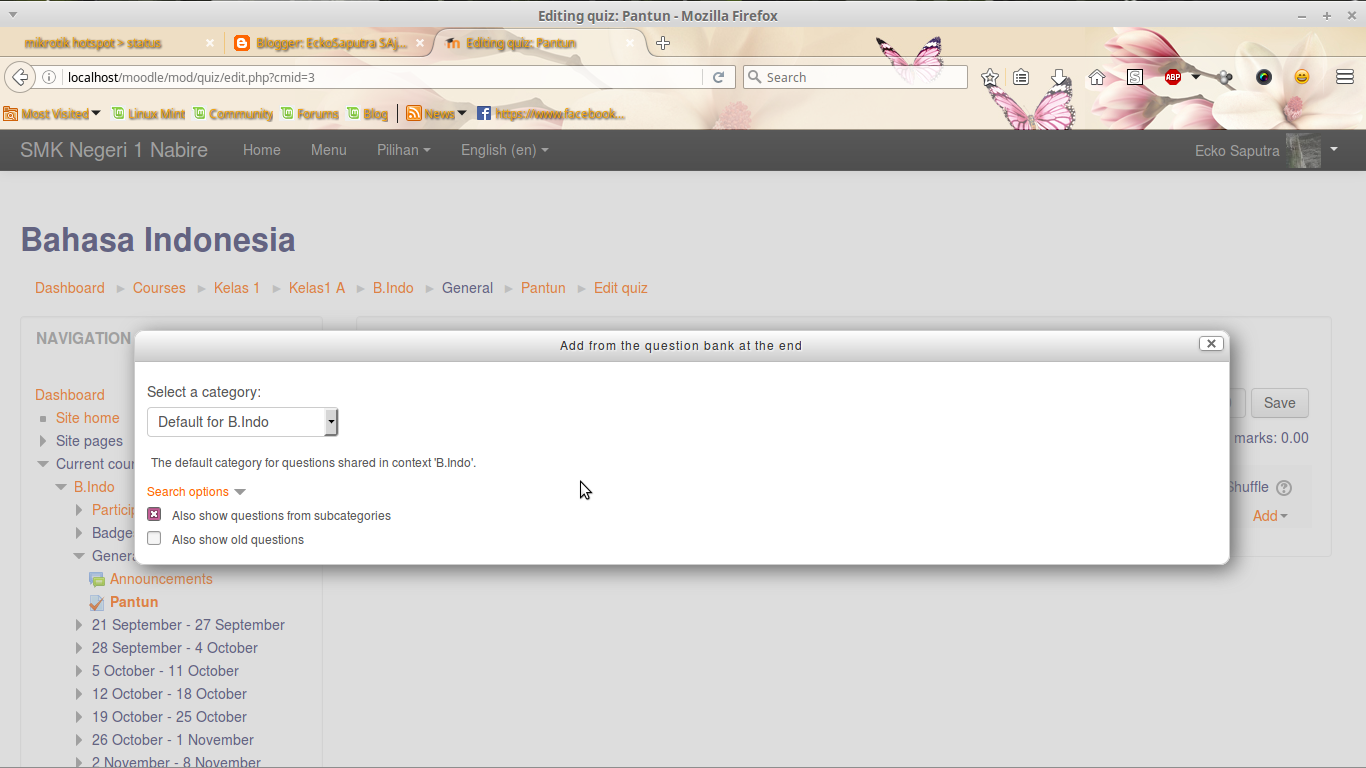Open Announcements in navigation tree
The width and height of the screenshot is (1366, 768).
(x=161, y=579)
